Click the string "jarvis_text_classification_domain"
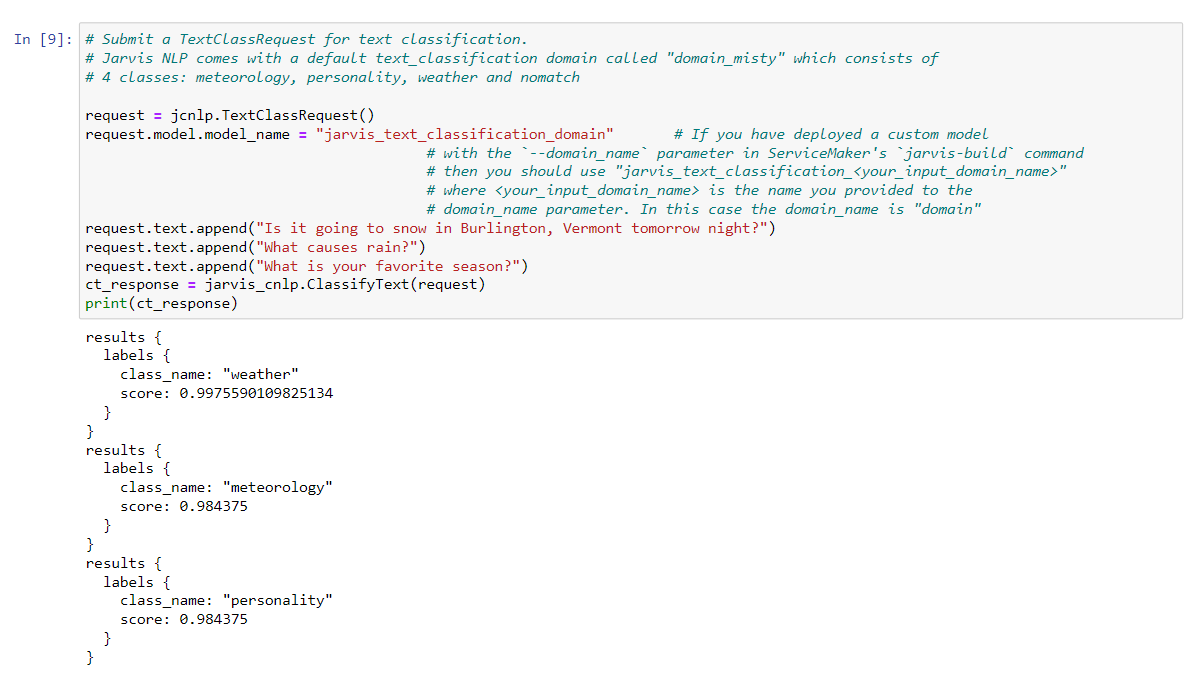The image size is (1200, 684). 465,134
